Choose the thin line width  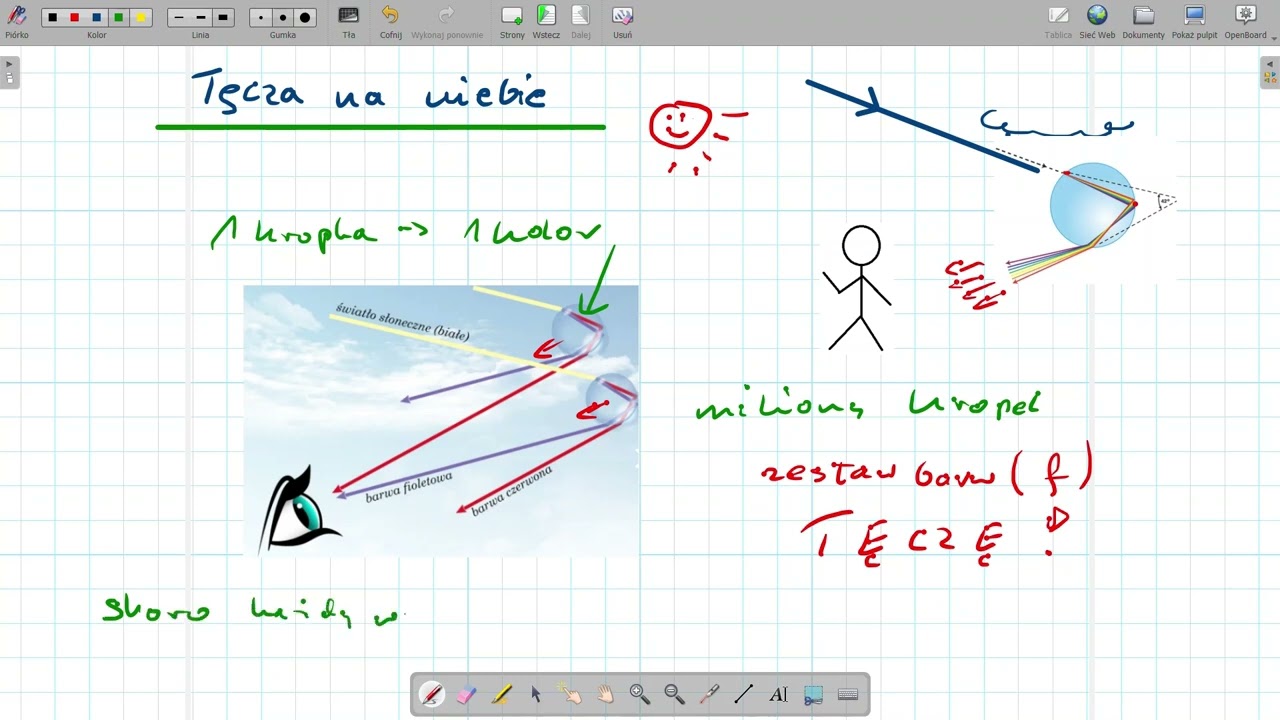[x=179, y=17]
